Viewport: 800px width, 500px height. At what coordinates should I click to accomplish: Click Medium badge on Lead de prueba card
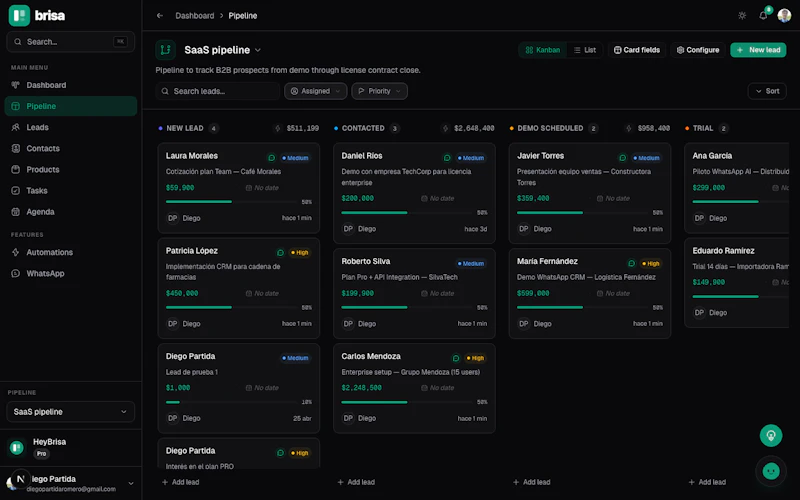[x=295, y=358]
